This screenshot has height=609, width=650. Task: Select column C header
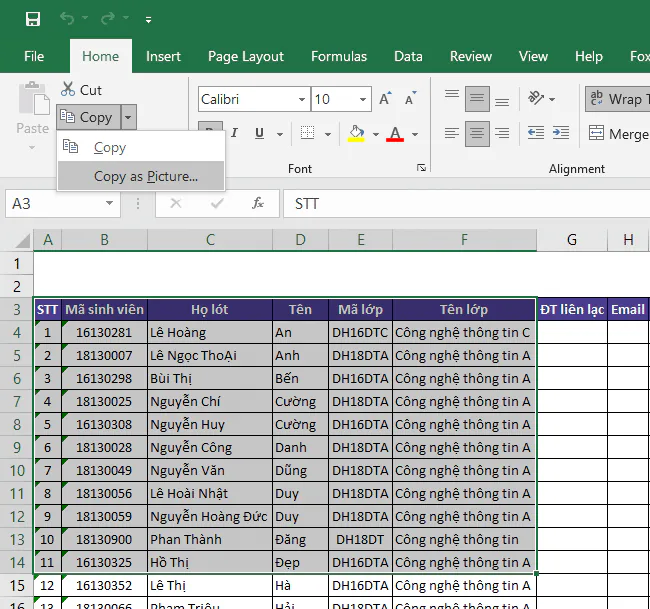(x=210, y=240)
